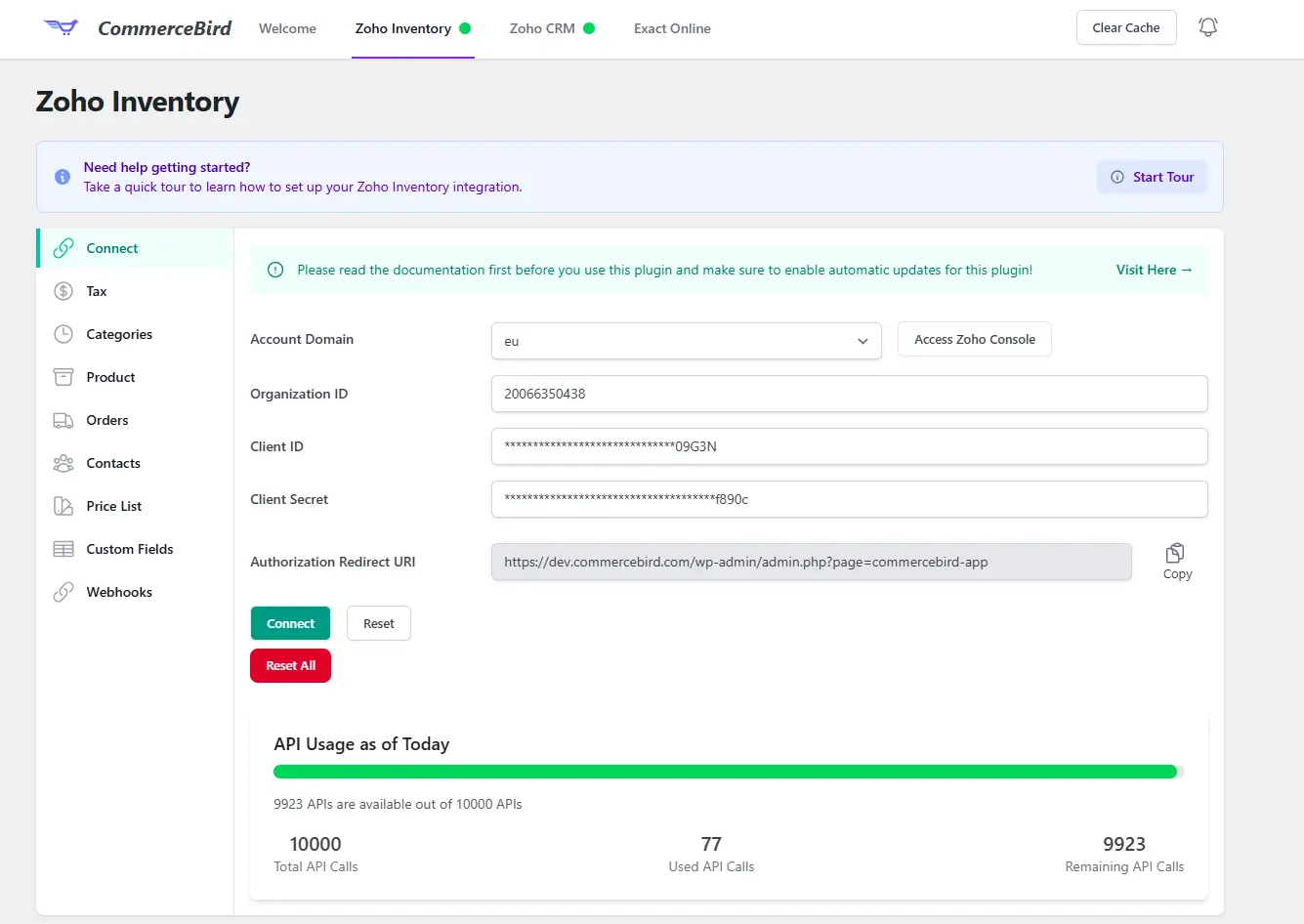1304x924 pixels.
Task: Select the Connect sidebar icon
Action: (61, 248)
